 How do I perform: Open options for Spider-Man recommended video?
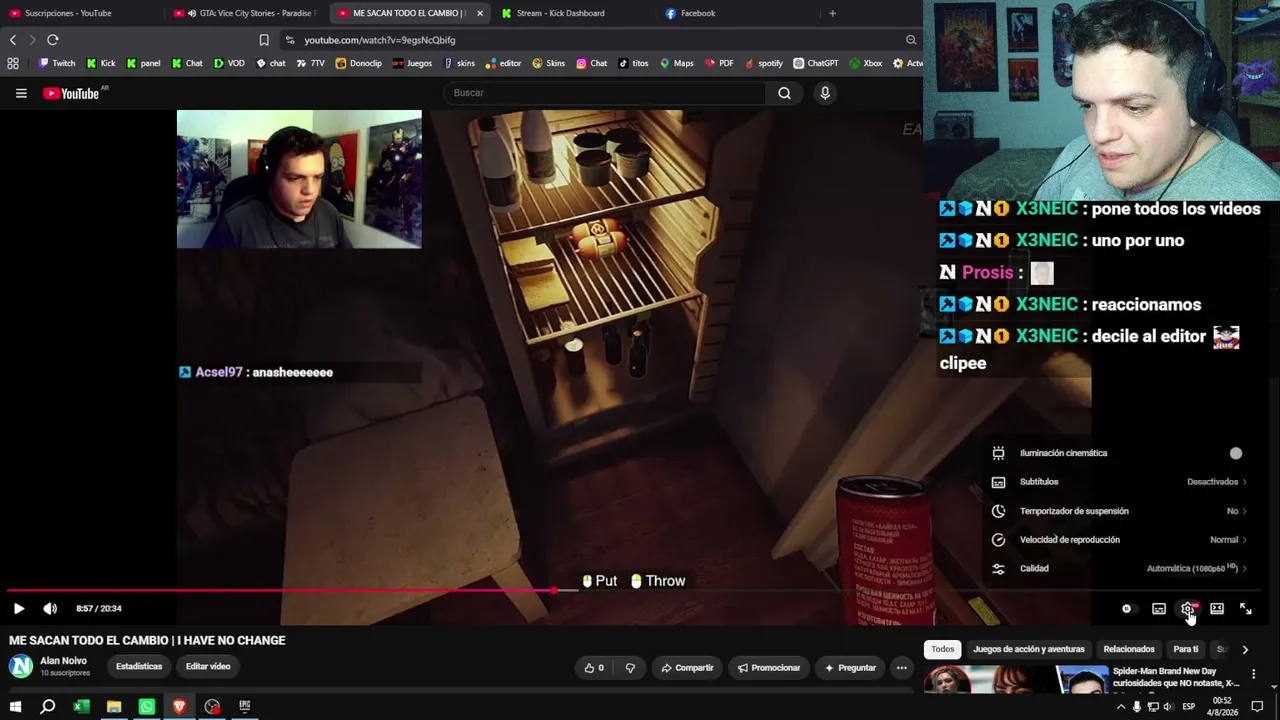pyautogui.click(x=1253, y=674)
